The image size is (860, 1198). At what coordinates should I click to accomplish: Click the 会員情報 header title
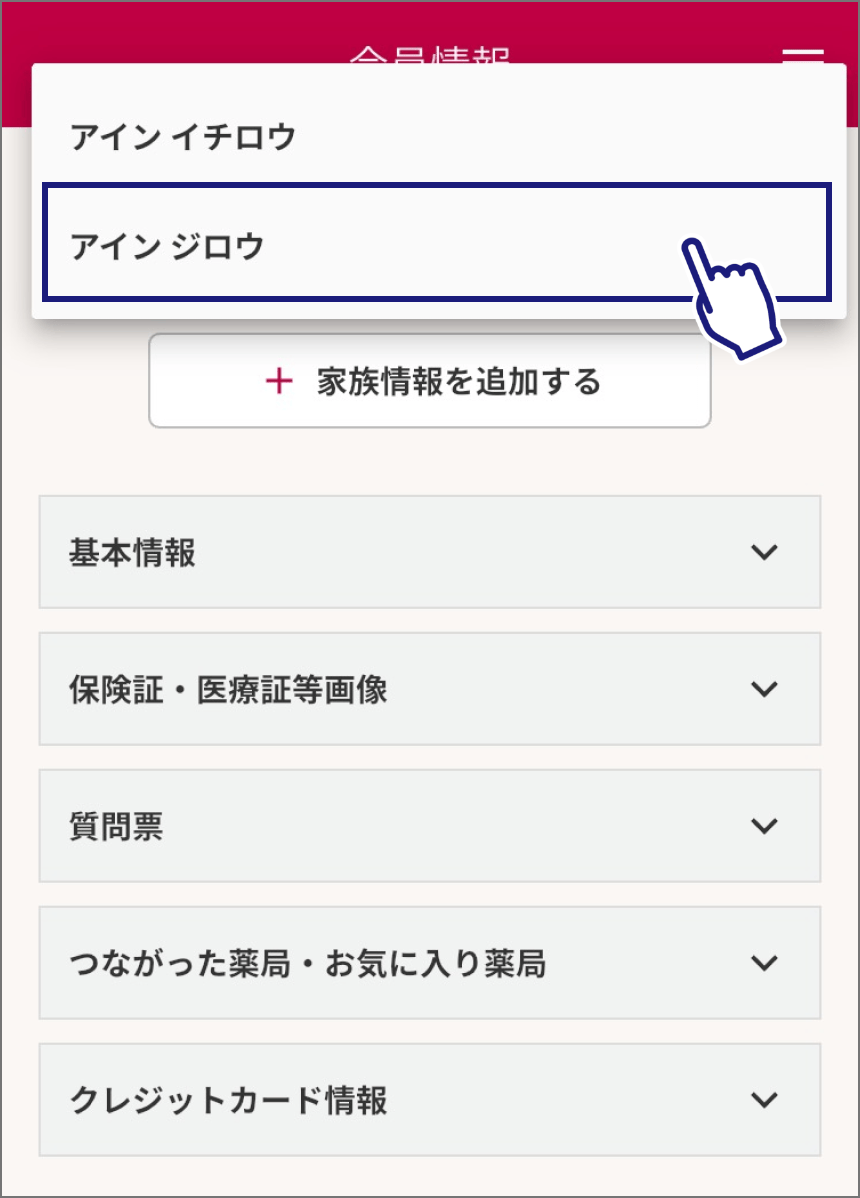(430, 54)
